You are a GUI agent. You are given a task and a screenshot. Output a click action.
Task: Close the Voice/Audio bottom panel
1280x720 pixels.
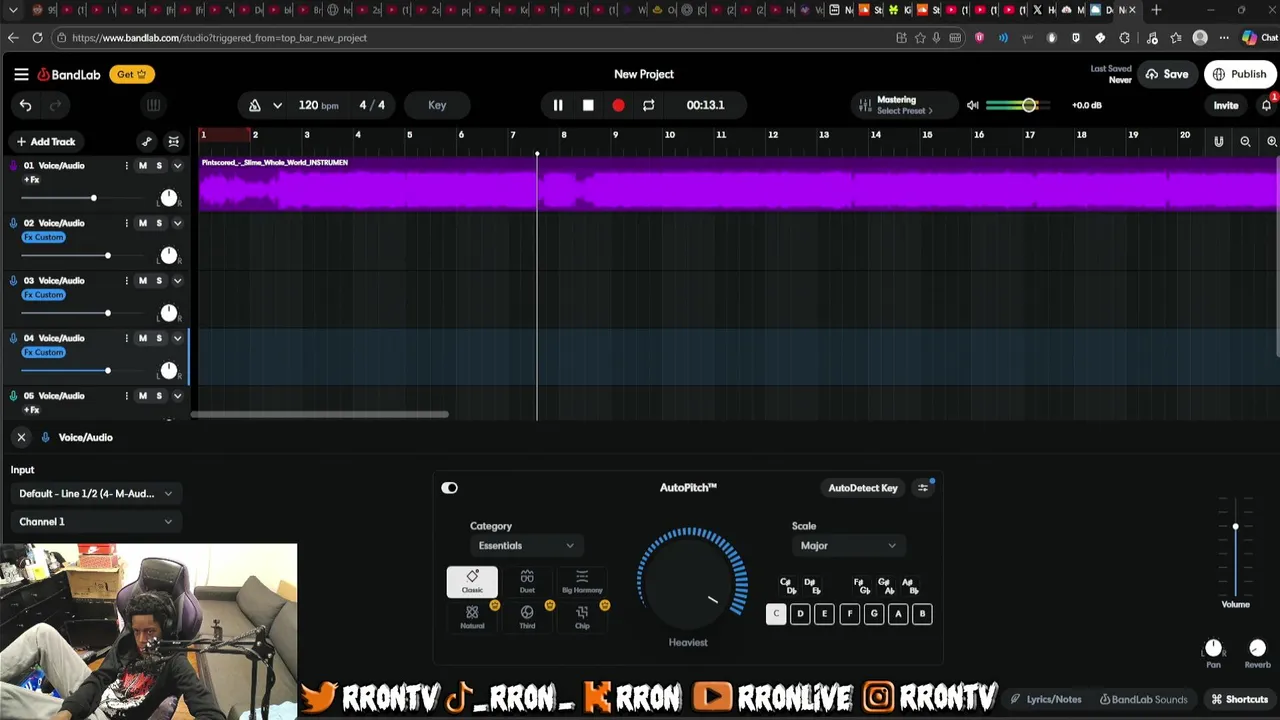(21, 437)
